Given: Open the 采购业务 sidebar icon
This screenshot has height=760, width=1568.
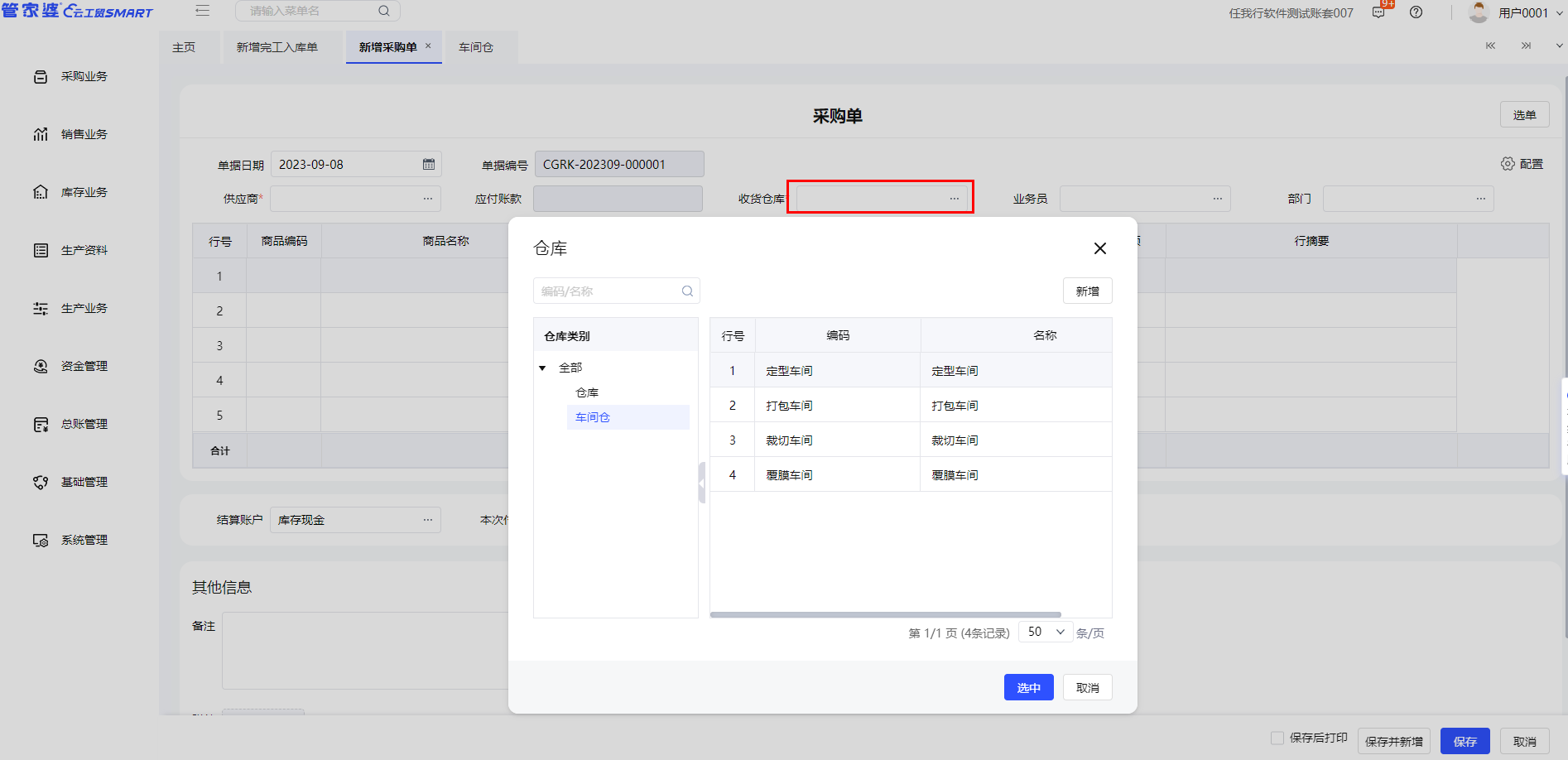Looking at the screenshot, I should point(41,77).
